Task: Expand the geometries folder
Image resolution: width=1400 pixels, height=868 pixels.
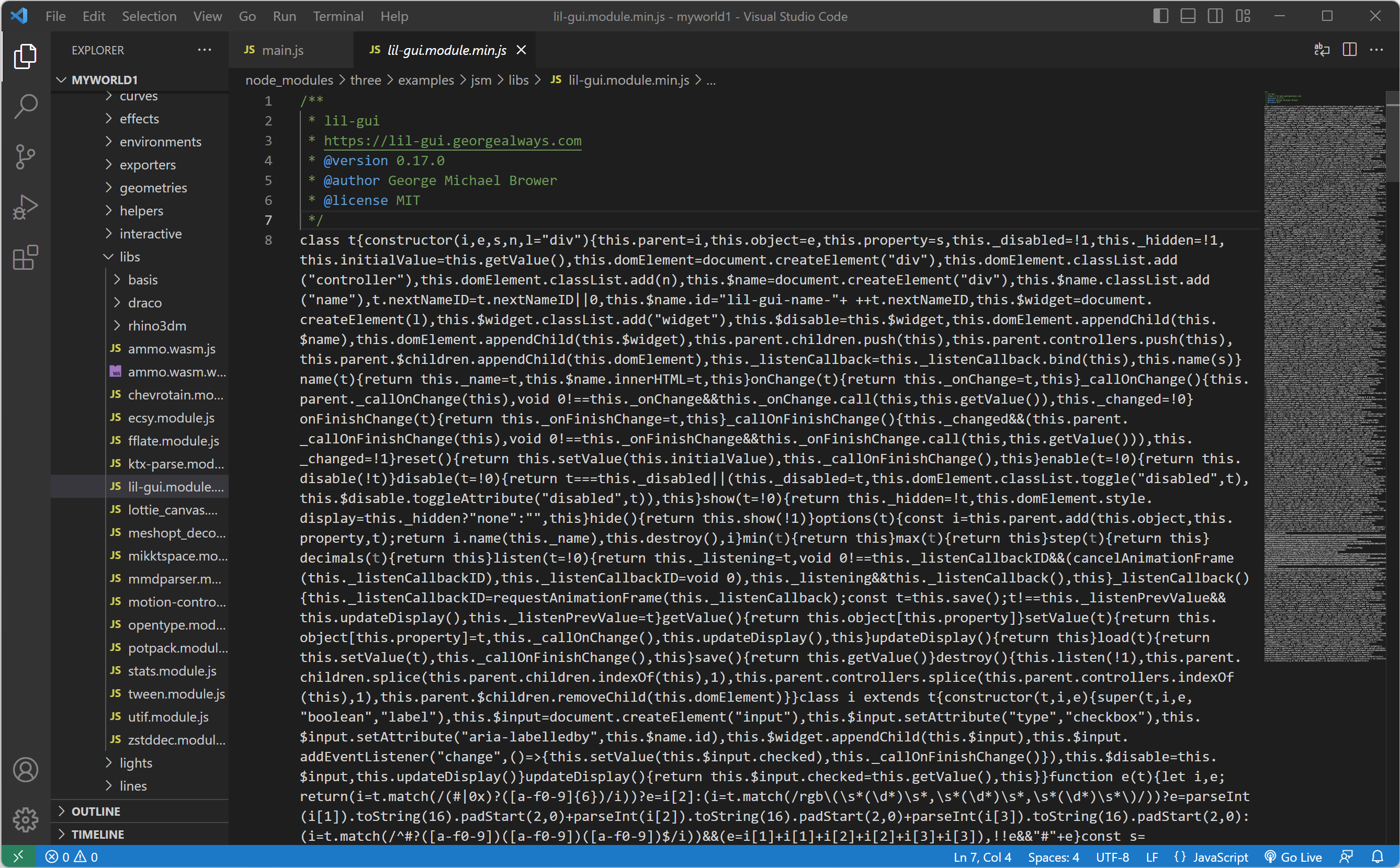Action: (x=153, y=188)
